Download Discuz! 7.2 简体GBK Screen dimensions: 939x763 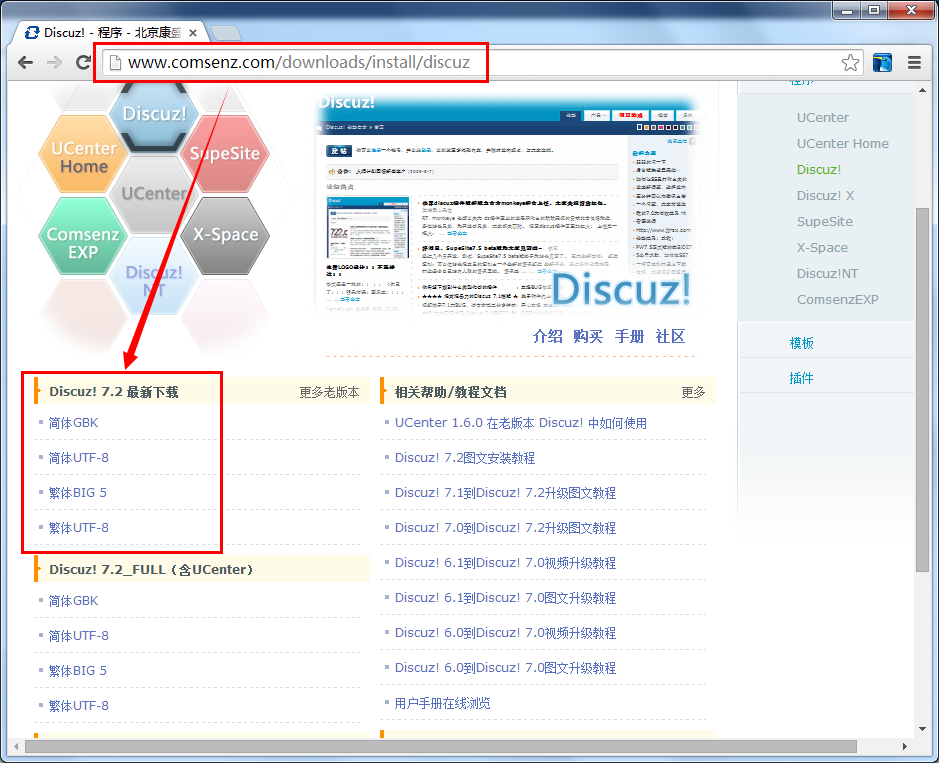click(73, 423)
